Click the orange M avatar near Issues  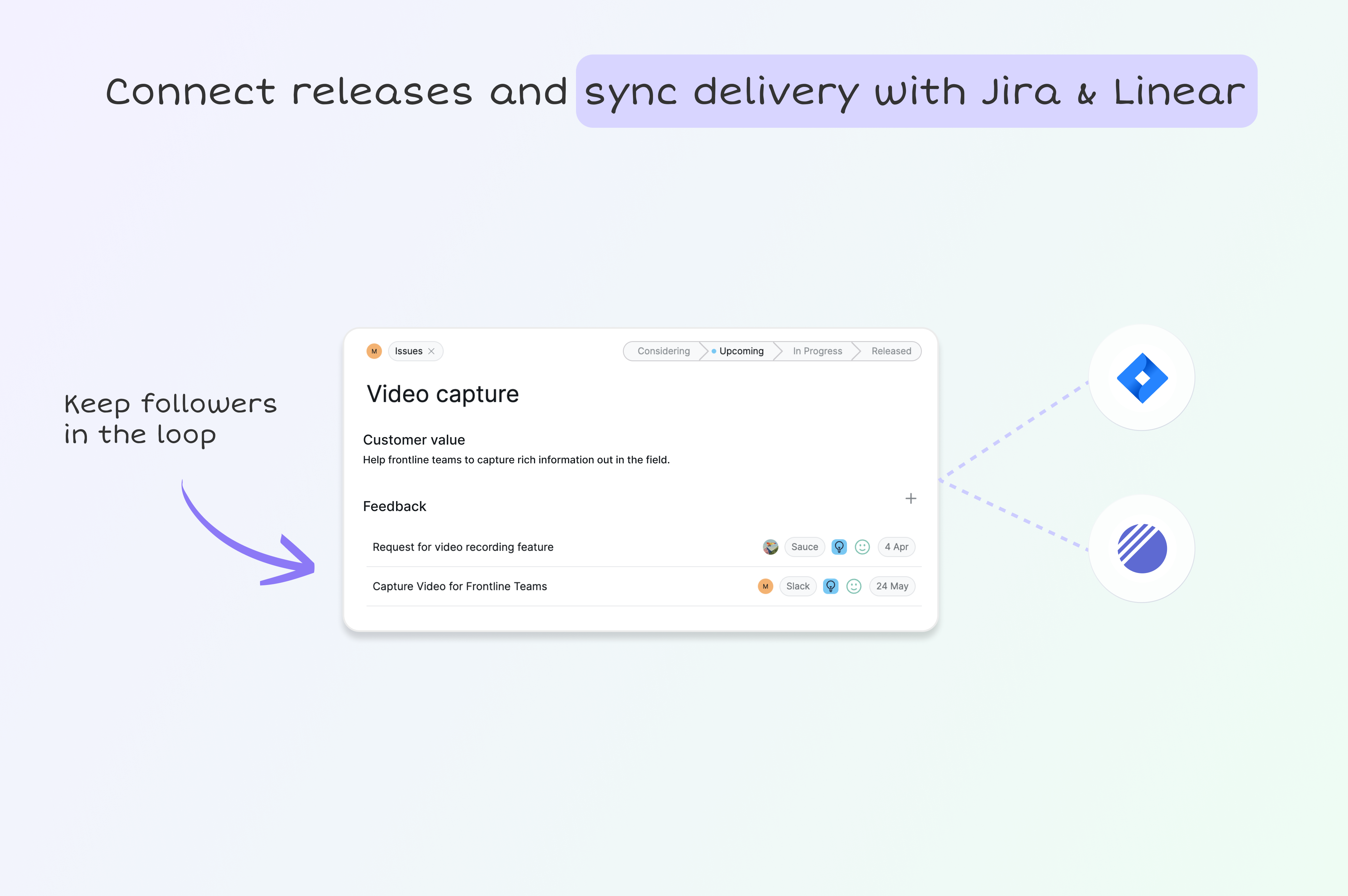point(374,351)
